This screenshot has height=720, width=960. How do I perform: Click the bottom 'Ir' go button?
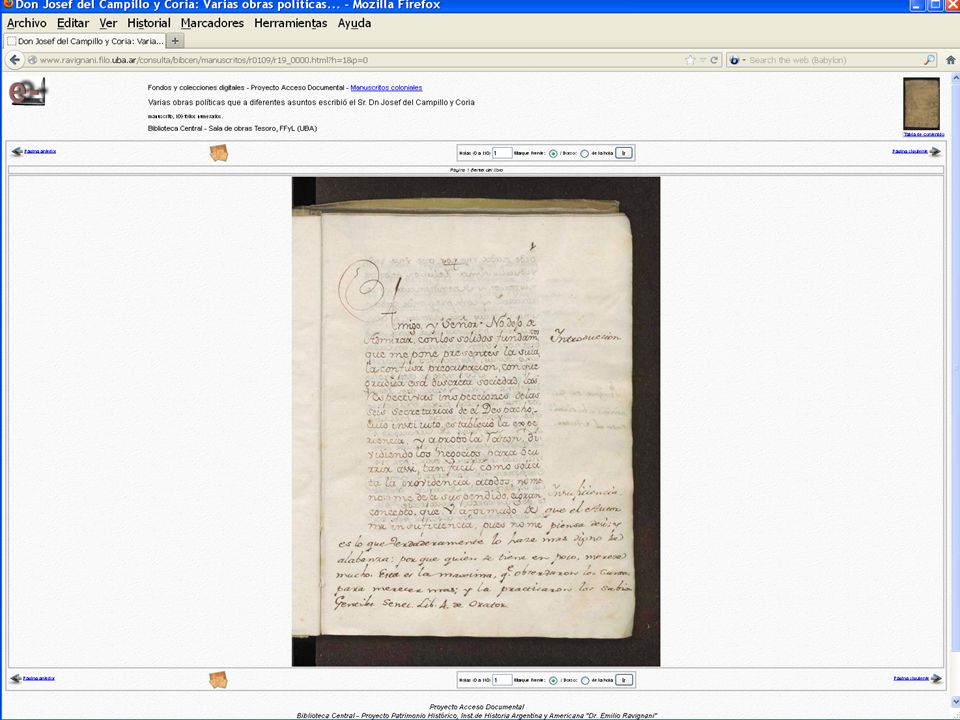[x=624, y=680]
